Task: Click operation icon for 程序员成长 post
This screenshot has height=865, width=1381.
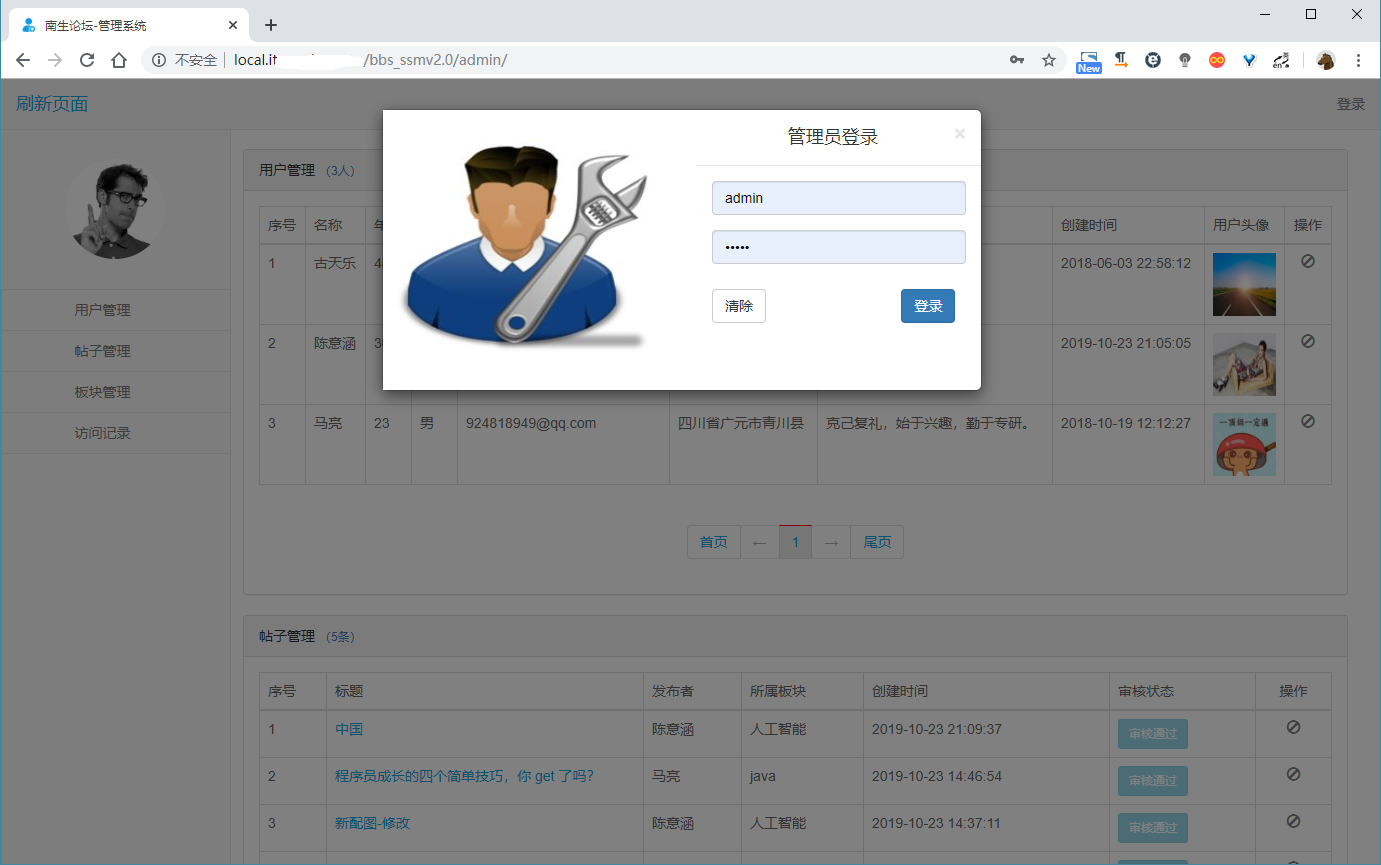Action: [1293, 773]
